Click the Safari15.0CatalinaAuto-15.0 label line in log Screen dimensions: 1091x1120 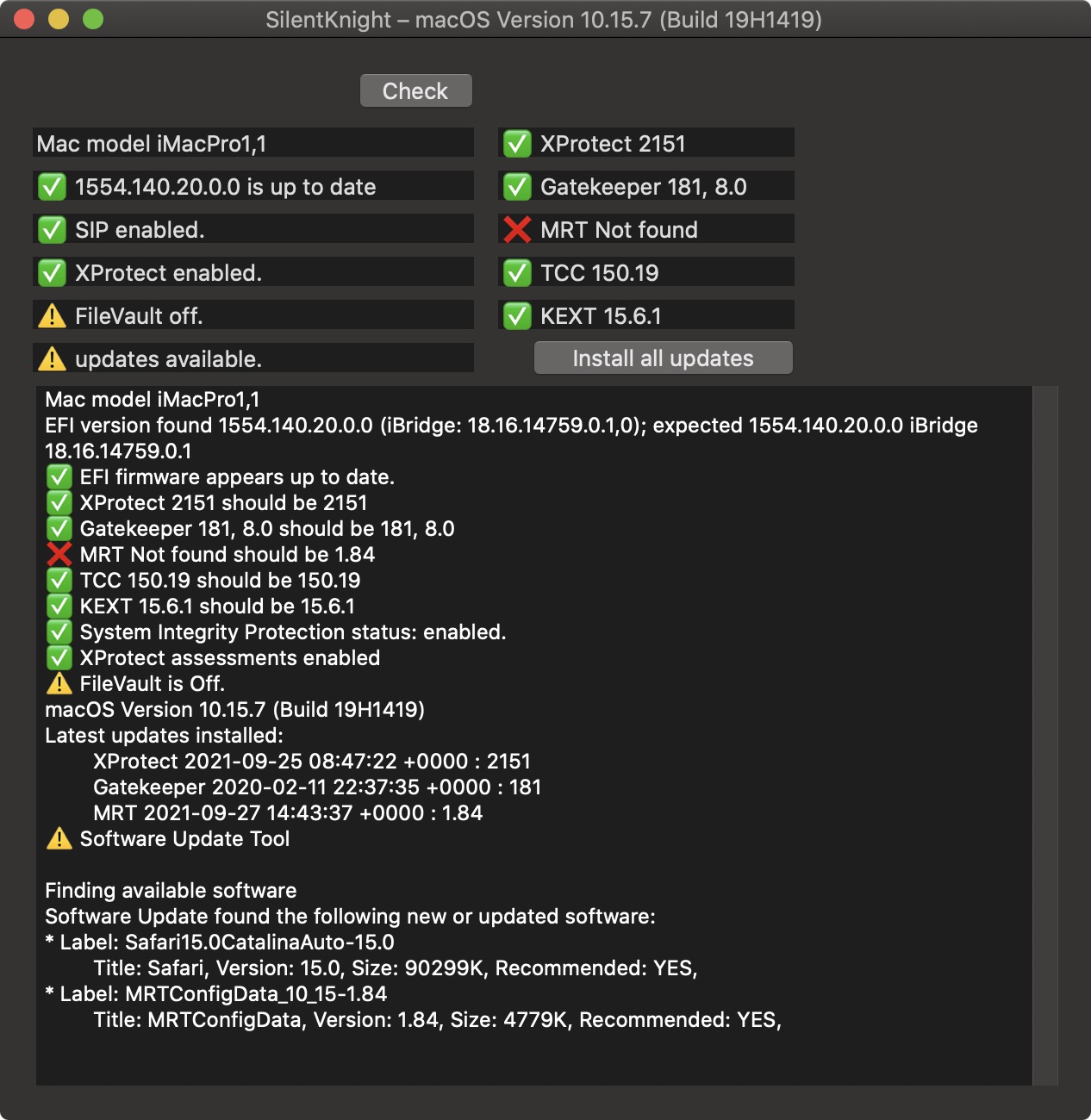click(220, 943)
